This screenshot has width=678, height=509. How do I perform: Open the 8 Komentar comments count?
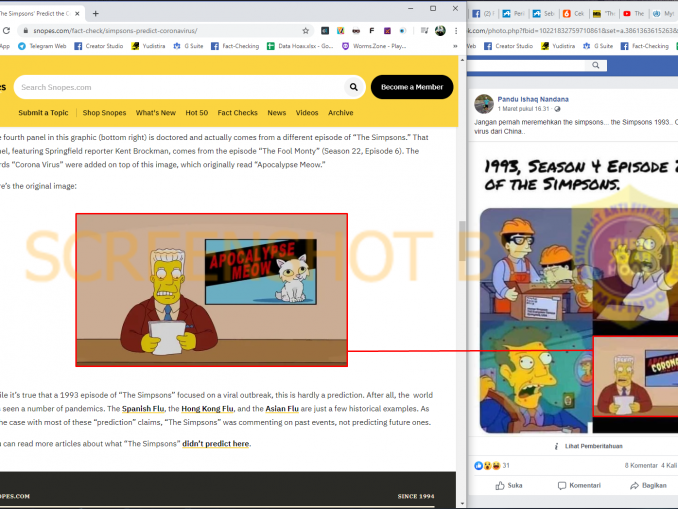click(x=641, y=465)
